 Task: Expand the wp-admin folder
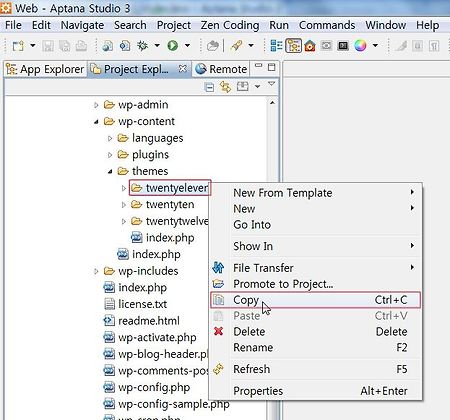click(x=96, y=105)
